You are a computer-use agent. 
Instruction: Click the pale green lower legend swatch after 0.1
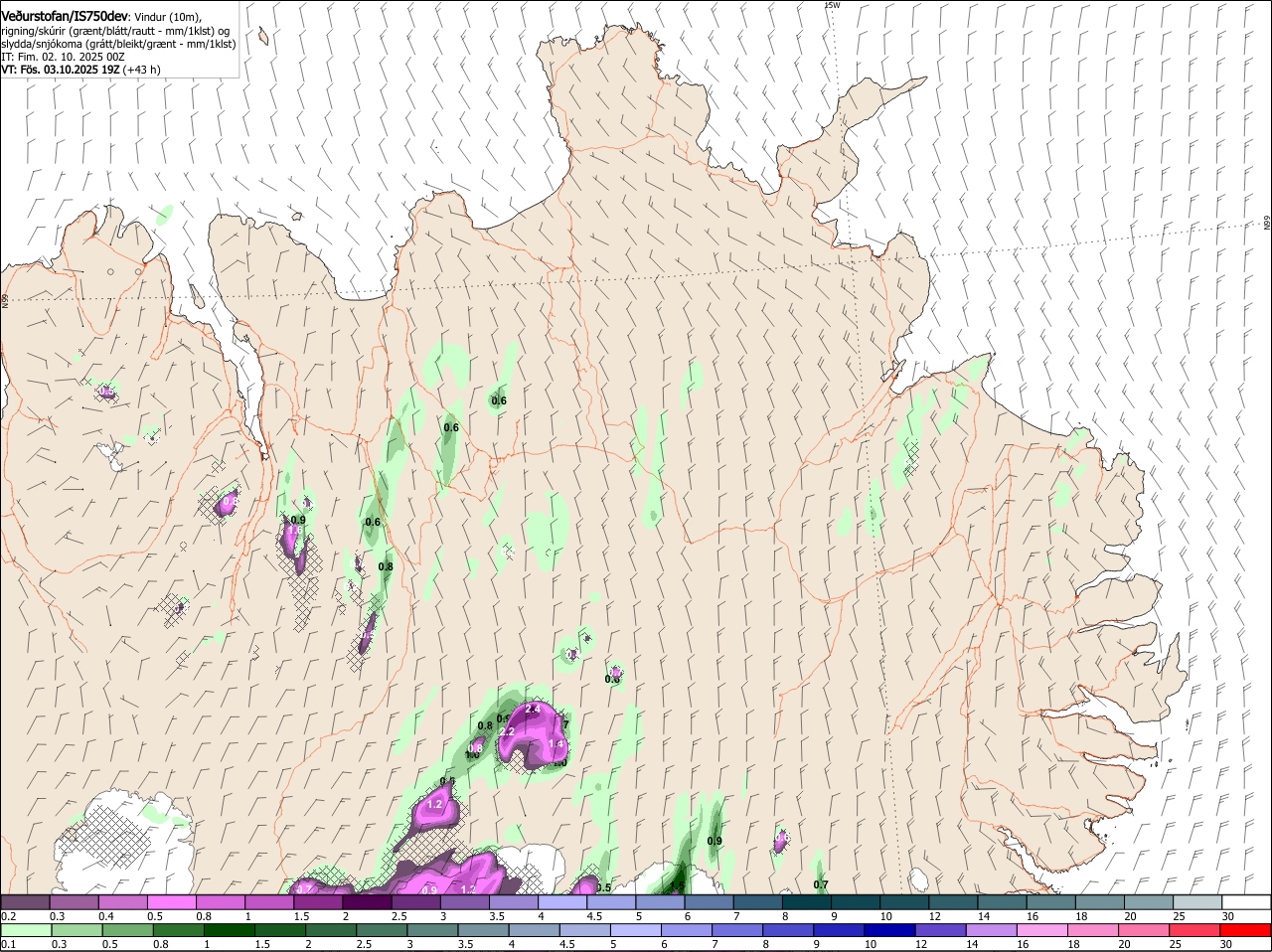tap(25, 931)
